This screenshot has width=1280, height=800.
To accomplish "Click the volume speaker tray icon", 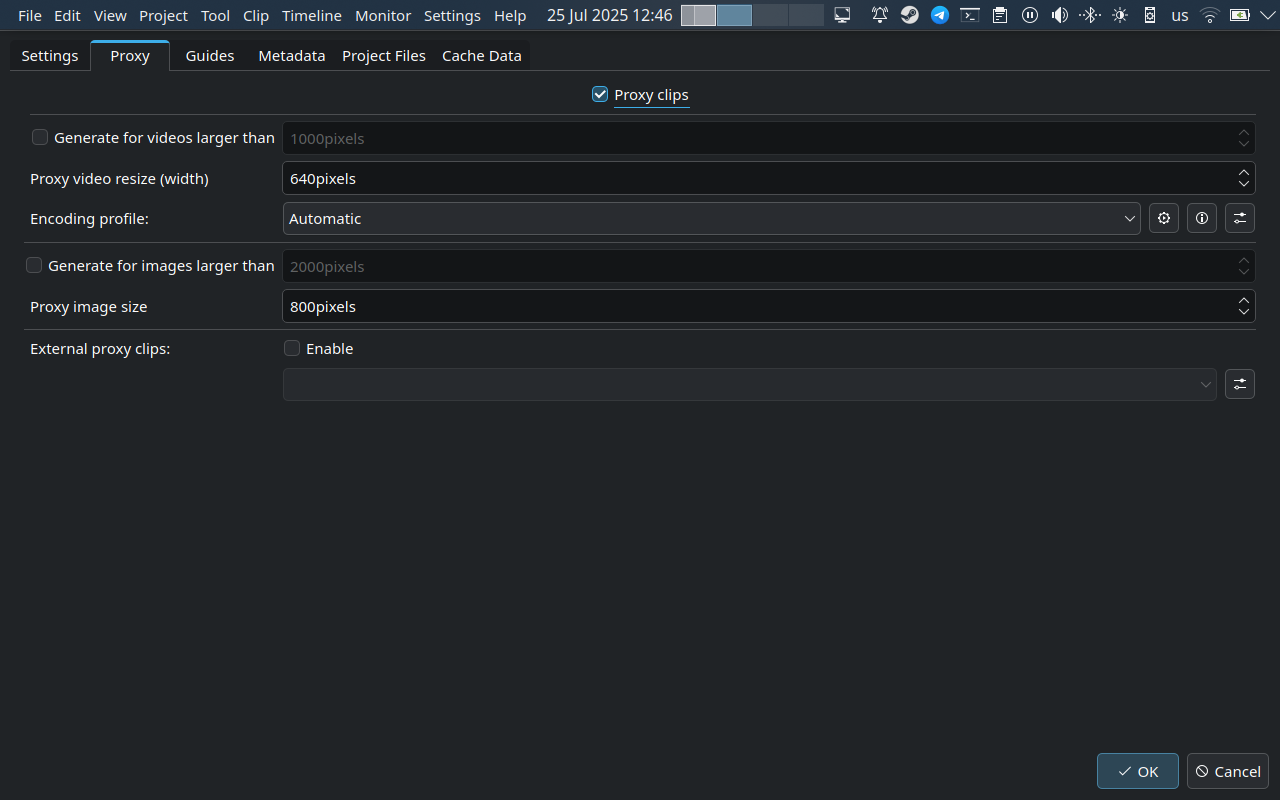I will (x=1059, y=16).
